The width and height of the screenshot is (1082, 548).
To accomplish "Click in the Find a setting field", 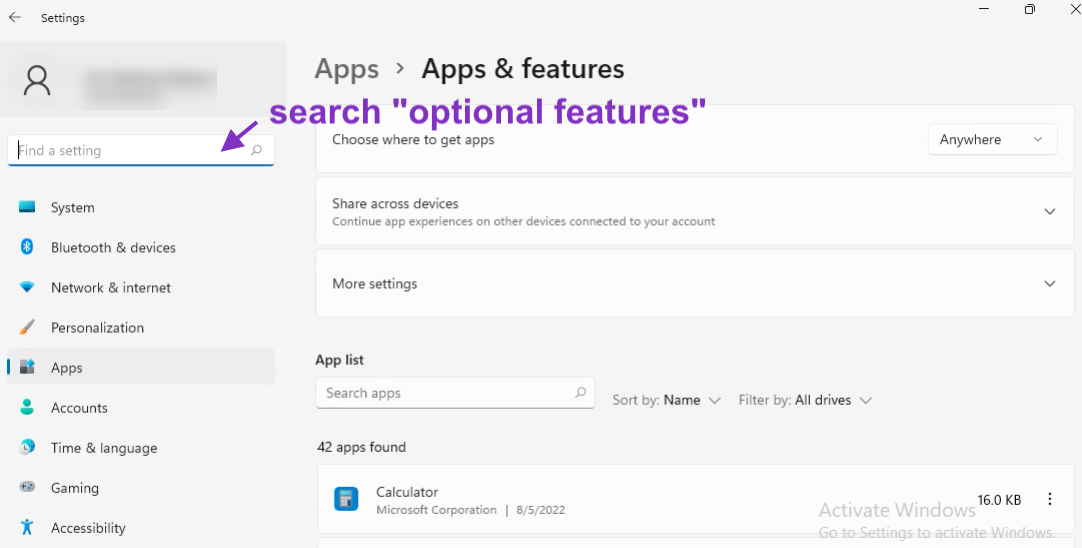I will pos(141,150).
